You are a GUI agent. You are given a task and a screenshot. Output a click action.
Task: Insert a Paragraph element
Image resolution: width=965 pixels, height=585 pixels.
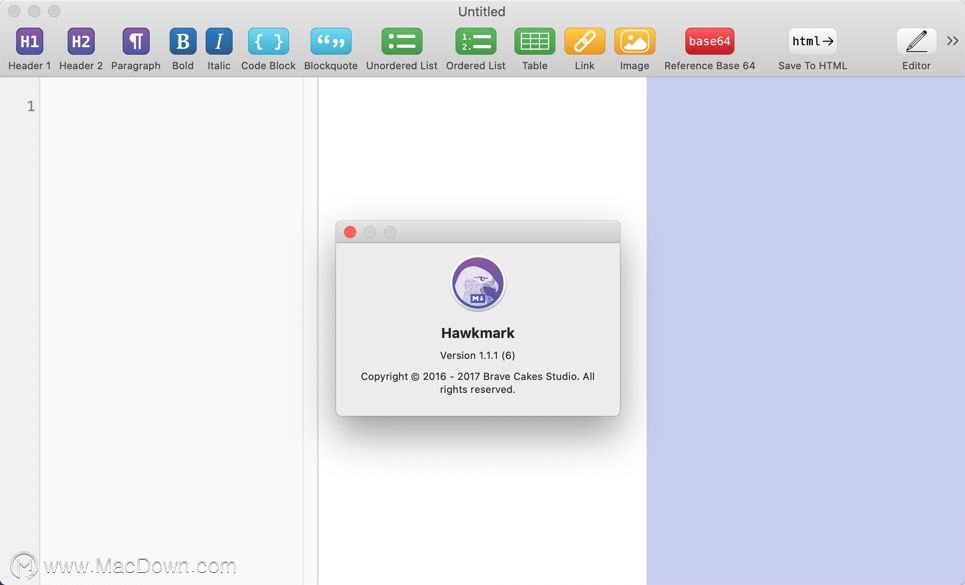[x=135, y=42]
